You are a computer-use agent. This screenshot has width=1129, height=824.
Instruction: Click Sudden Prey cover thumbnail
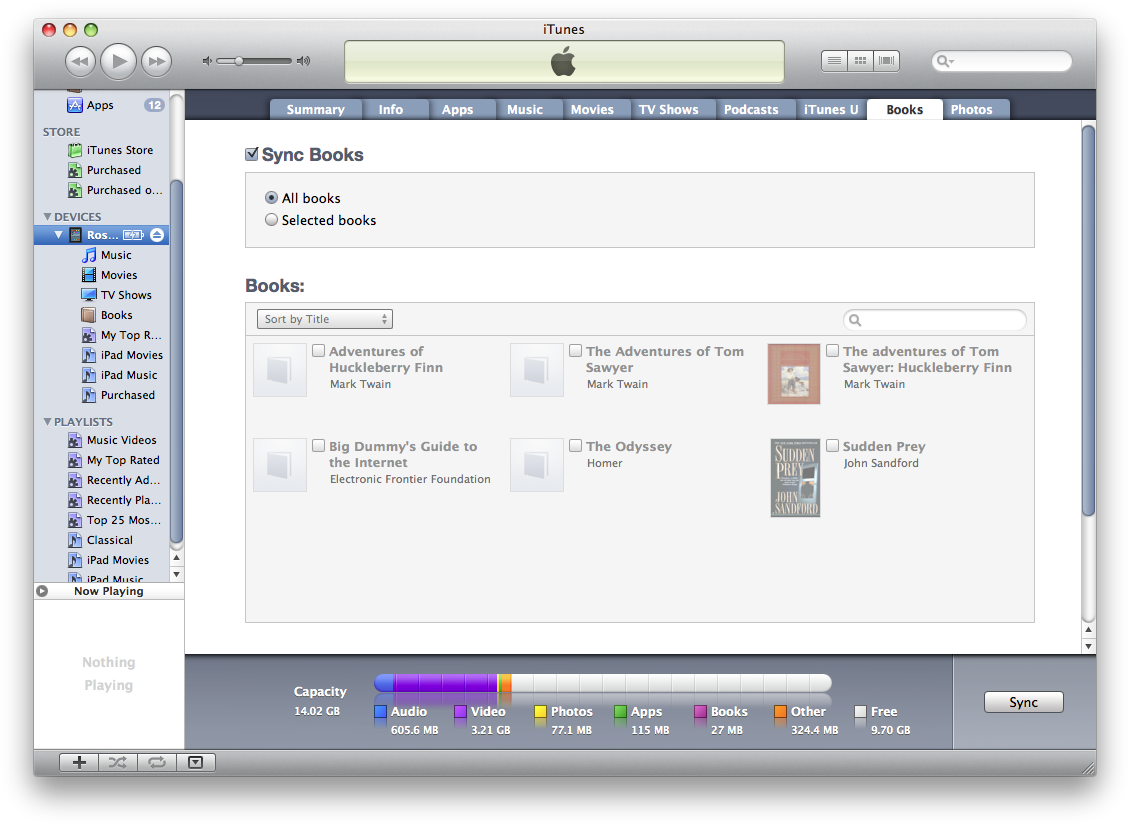pos(795,478)
